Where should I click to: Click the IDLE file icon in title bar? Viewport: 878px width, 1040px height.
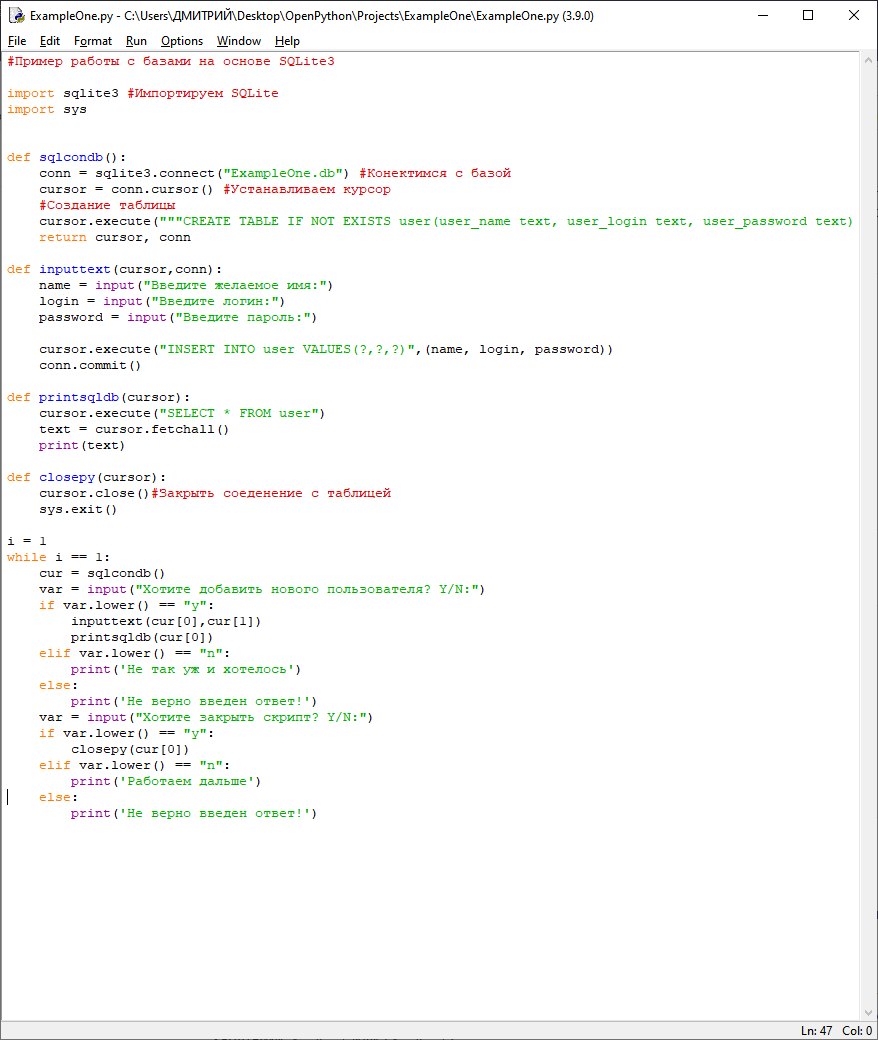[x=16, y=16]
